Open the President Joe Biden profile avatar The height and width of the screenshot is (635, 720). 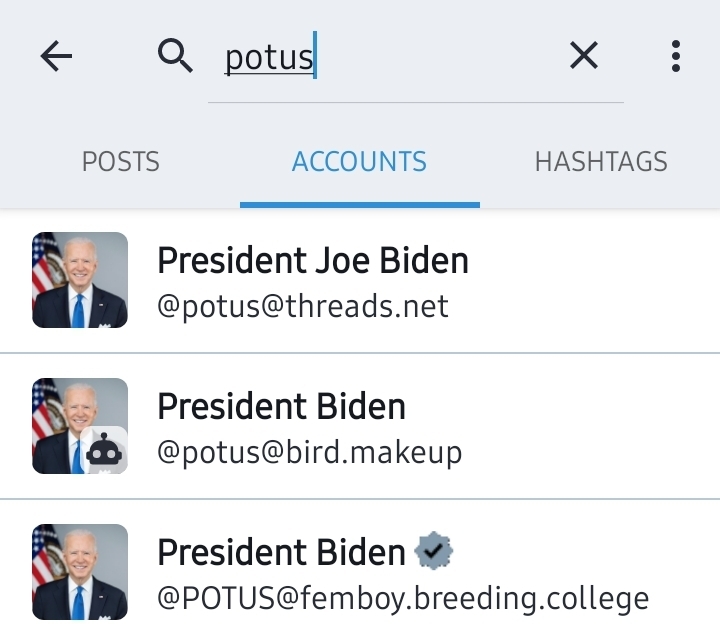click(80, 280)
